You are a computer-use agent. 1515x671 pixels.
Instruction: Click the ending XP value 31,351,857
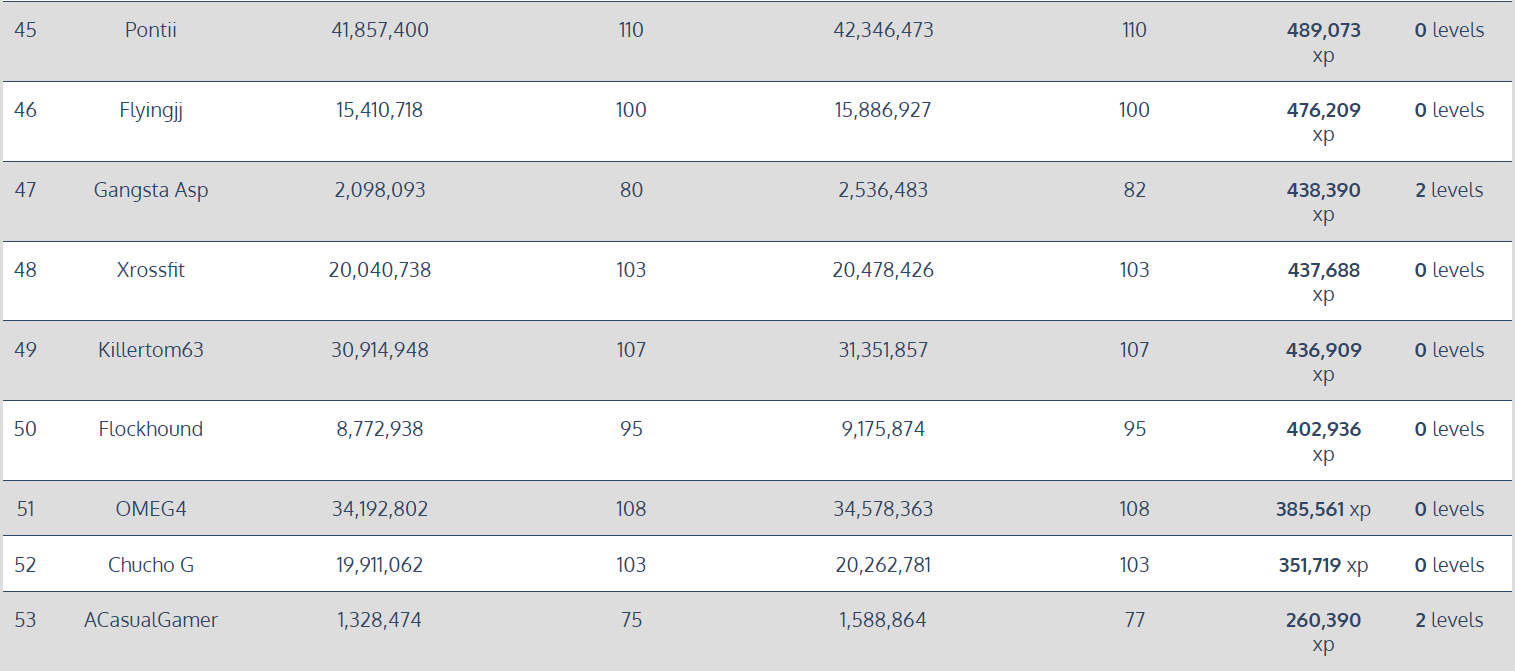[x=883, y=350]
